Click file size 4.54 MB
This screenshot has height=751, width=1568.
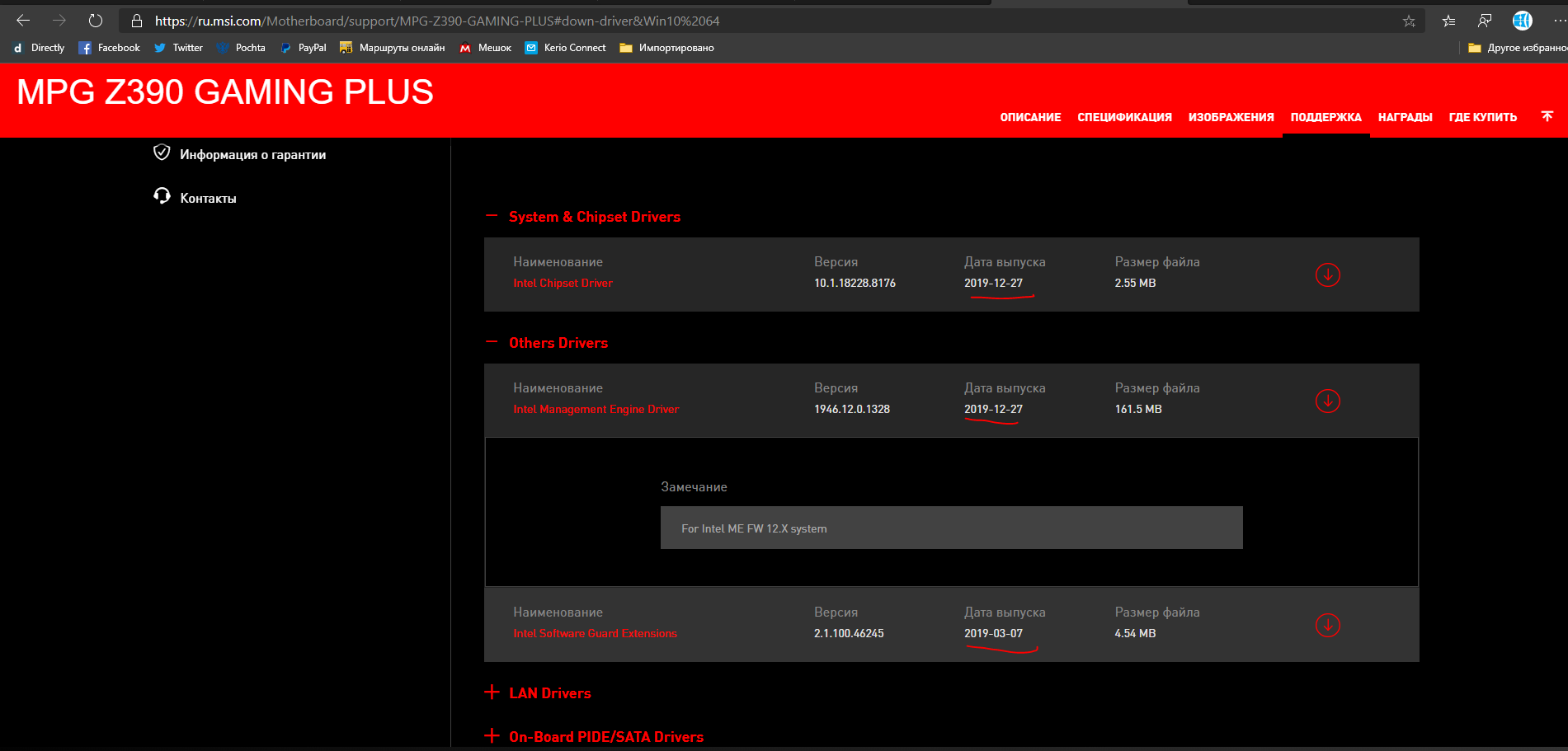[1135, 633]
